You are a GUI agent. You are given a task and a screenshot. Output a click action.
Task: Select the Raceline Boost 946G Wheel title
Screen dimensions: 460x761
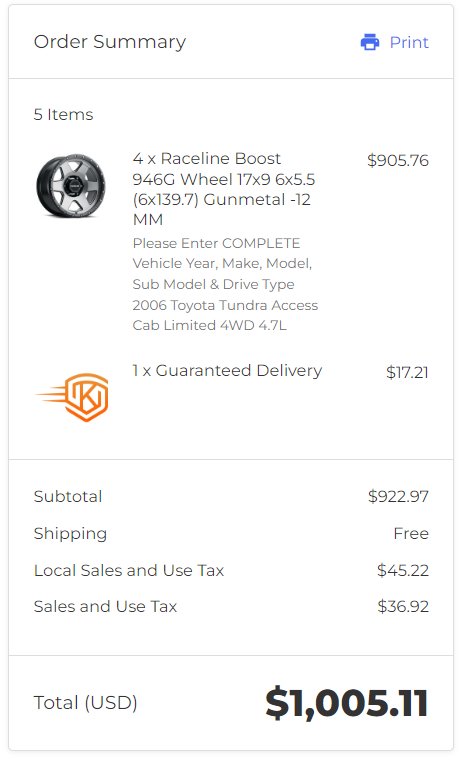click(224, 189)
